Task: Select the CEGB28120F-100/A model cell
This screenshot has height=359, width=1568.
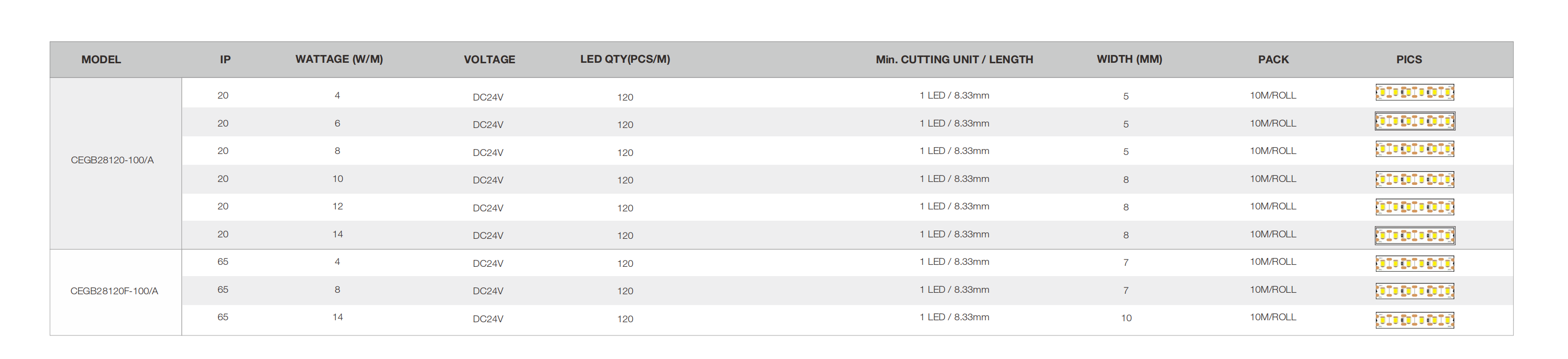Action: tap(114, 291)
